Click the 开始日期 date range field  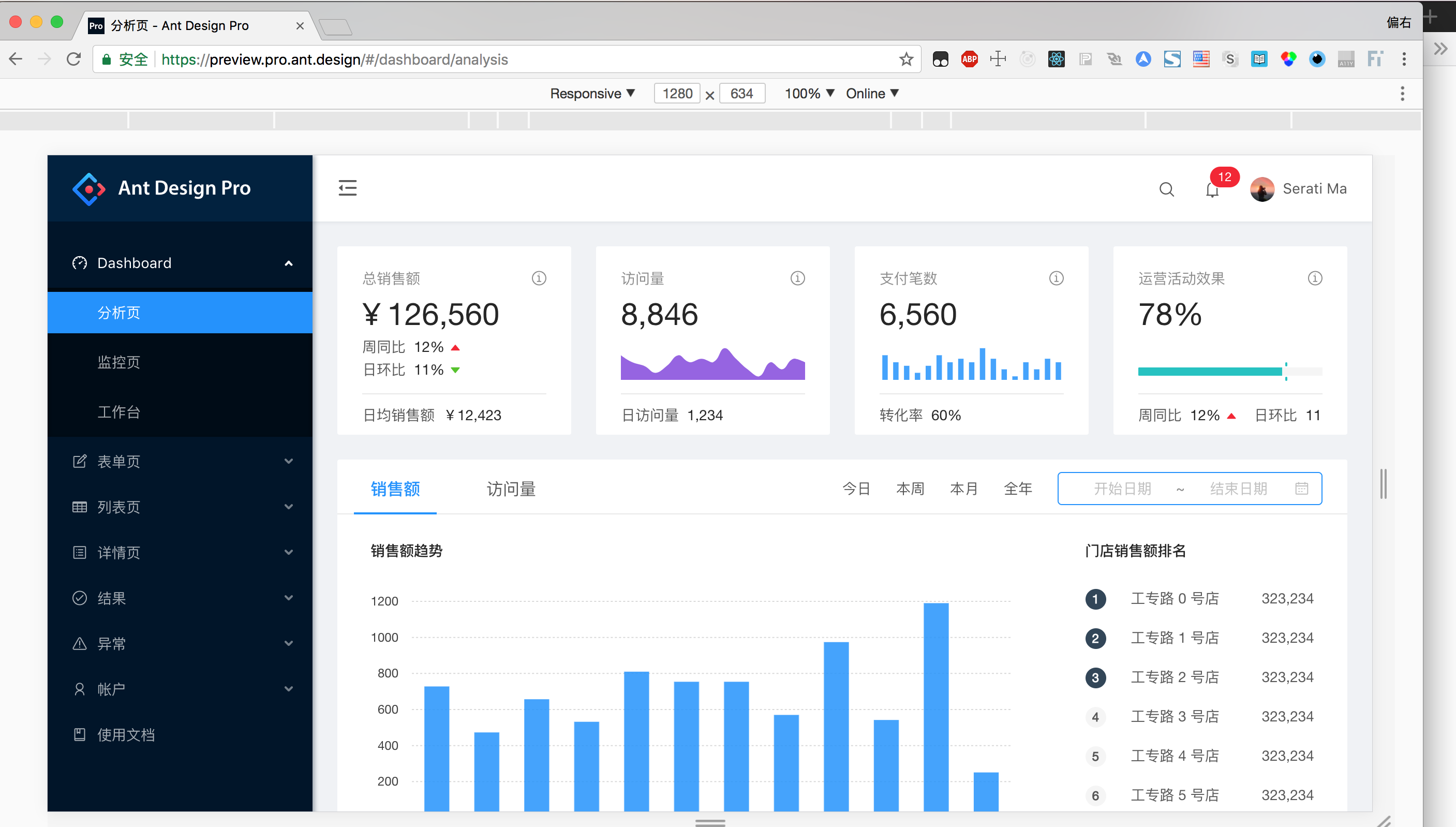click(1122, 489)
